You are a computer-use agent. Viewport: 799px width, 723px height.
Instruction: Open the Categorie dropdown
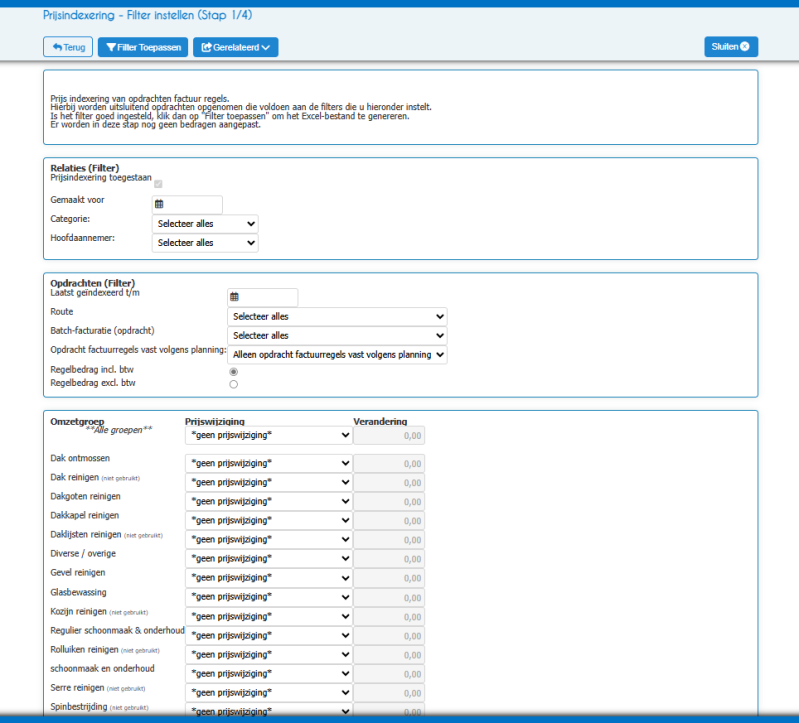[205, 224]
